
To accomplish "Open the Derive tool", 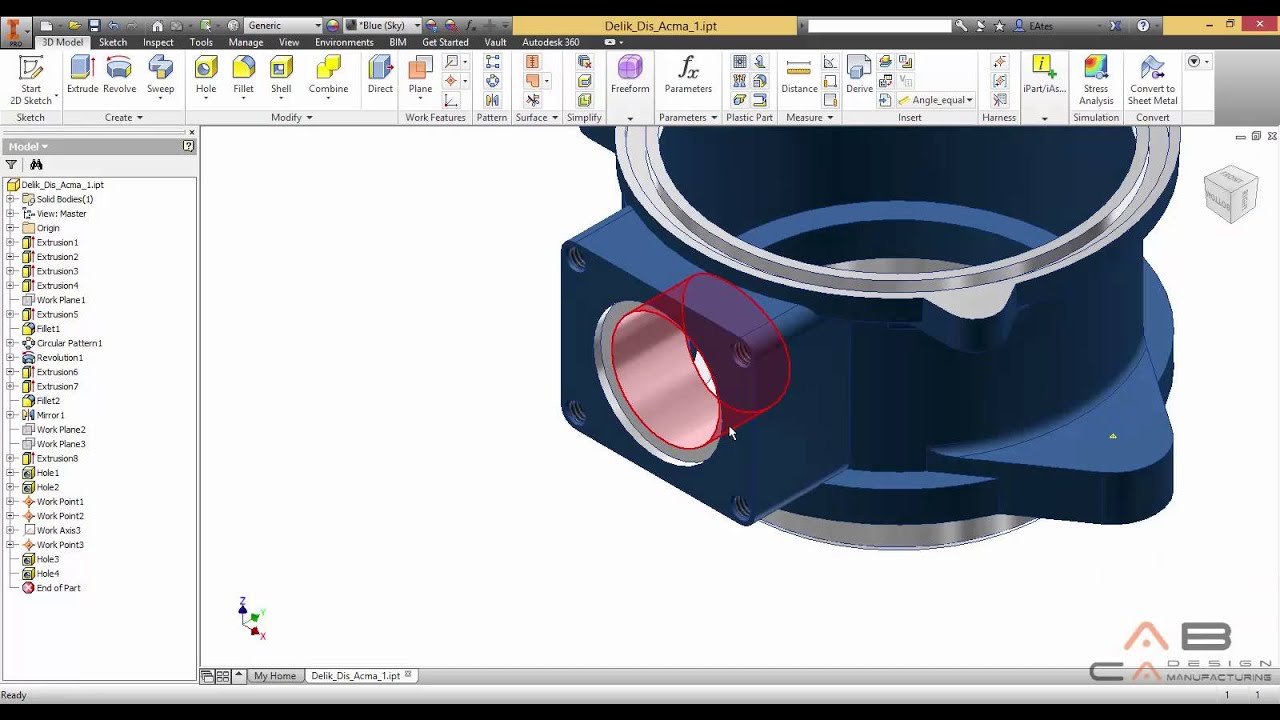I will (859, 76).
